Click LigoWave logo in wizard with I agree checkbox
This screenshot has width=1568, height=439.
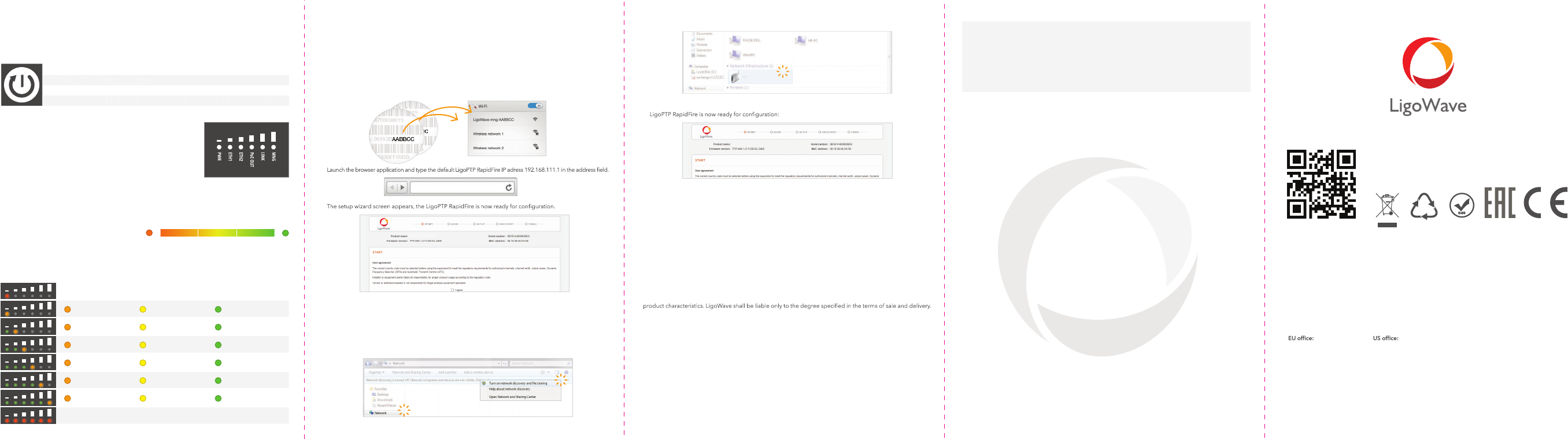tap(383, 224)
